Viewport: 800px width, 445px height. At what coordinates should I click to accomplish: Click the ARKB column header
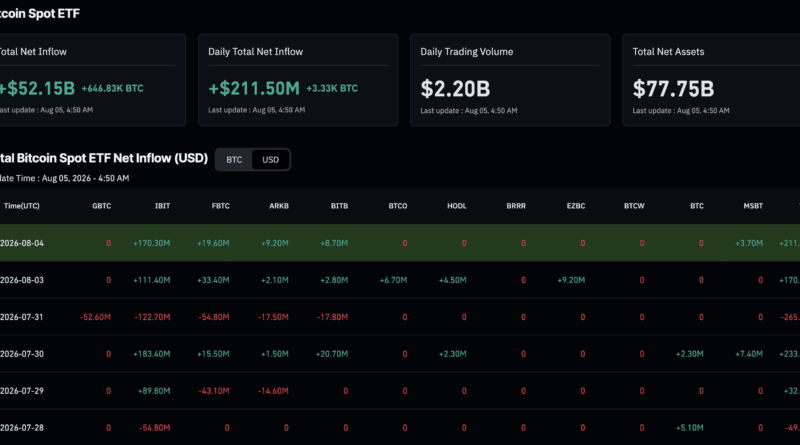[279, 206]
